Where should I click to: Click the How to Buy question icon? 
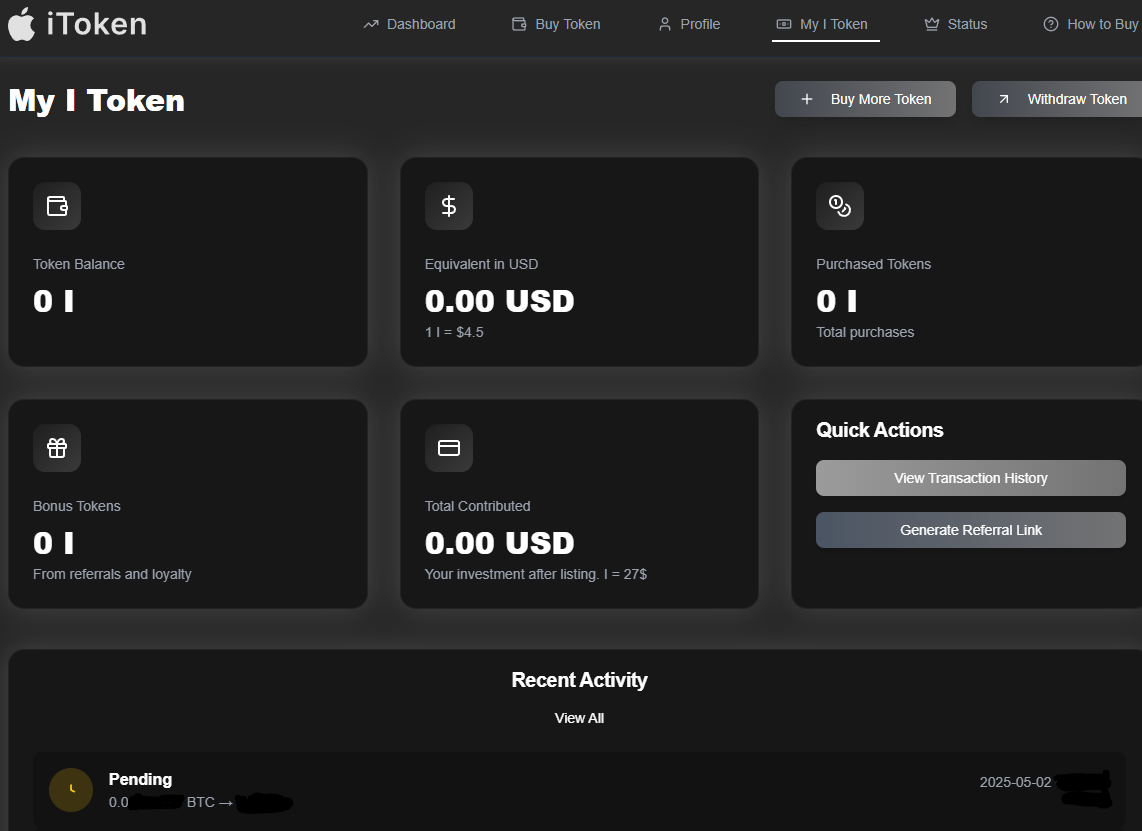coord(1050,24)
